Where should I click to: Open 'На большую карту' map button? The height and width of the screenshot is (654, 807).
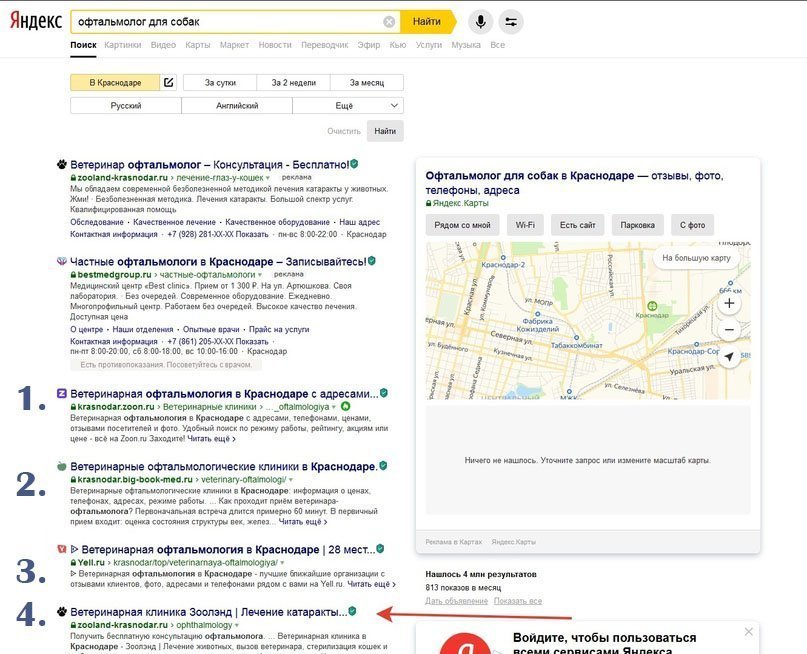696,258
